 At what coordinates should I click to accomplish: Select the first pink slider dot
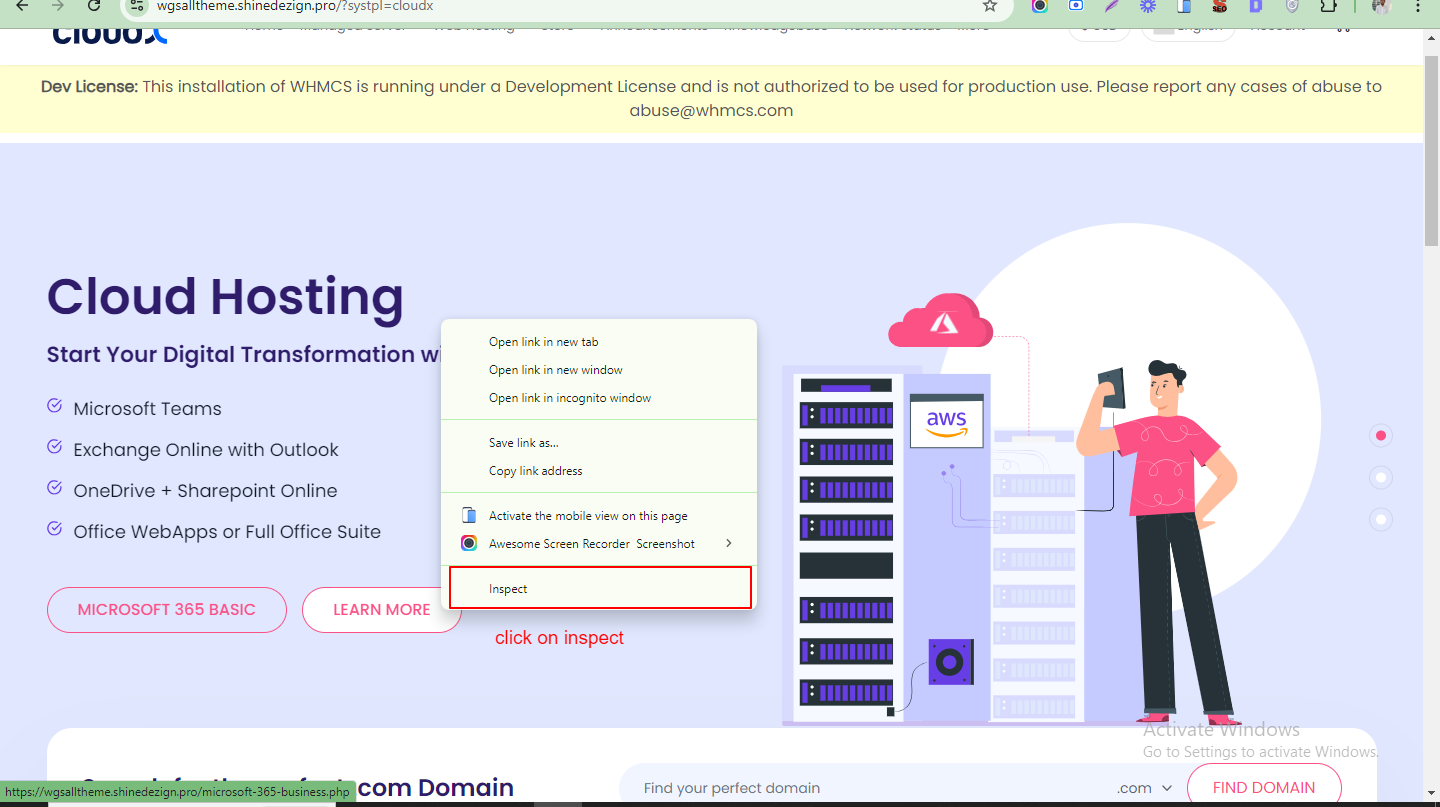pyautogui.click(x=1381, y=436)
